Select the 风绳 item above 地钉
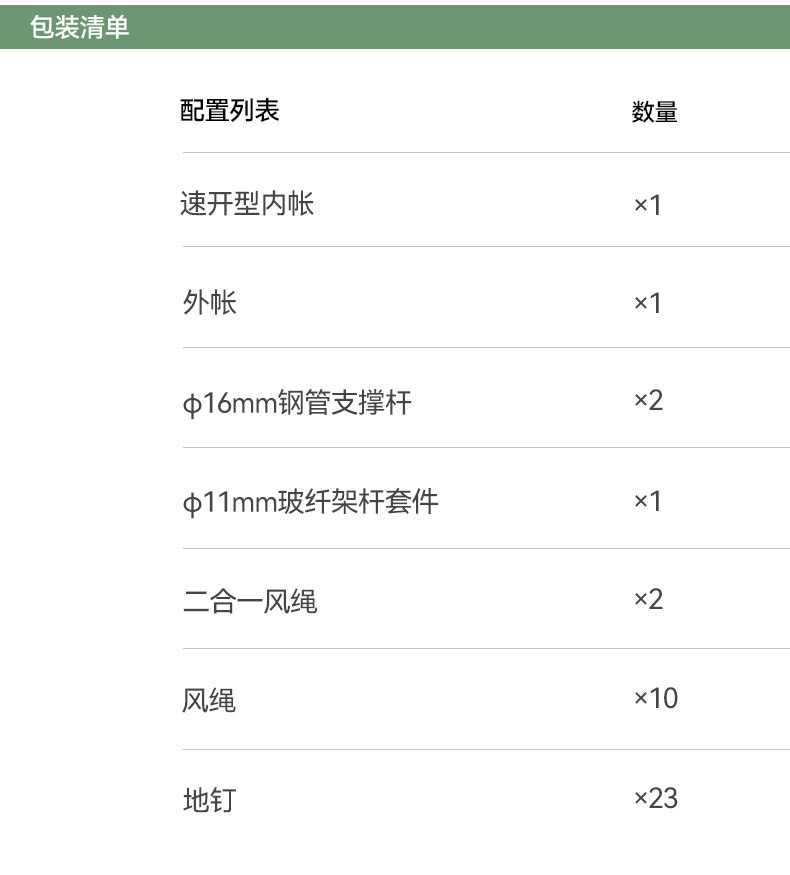The width and height of the screenshot is (790, 875). pyautogui.click(x=210, y=701)
